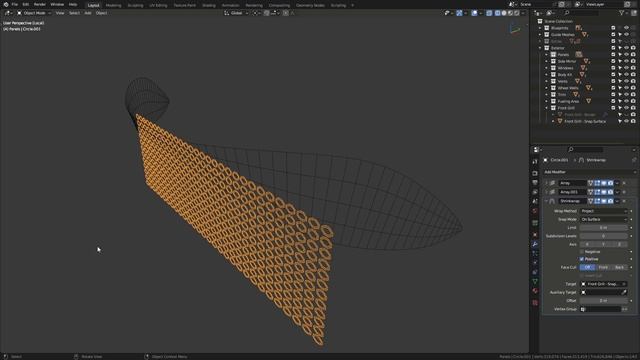This screenshot has height=360, width=640.
Task: Switch to solid viewport shading
Action: tap(504, 13)
